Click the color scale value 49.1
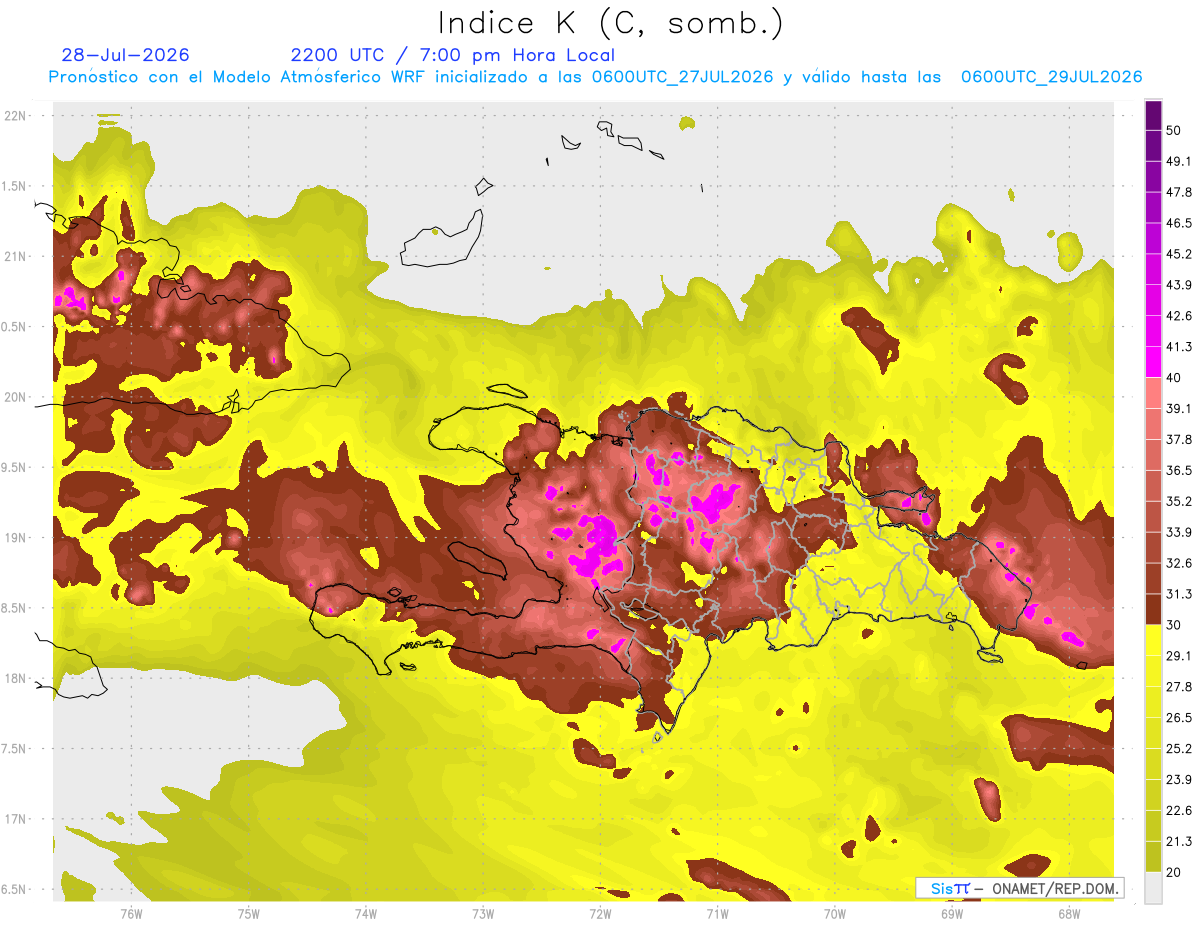The height and width of the screenshot is (927, 1200). pos(1178,161)
